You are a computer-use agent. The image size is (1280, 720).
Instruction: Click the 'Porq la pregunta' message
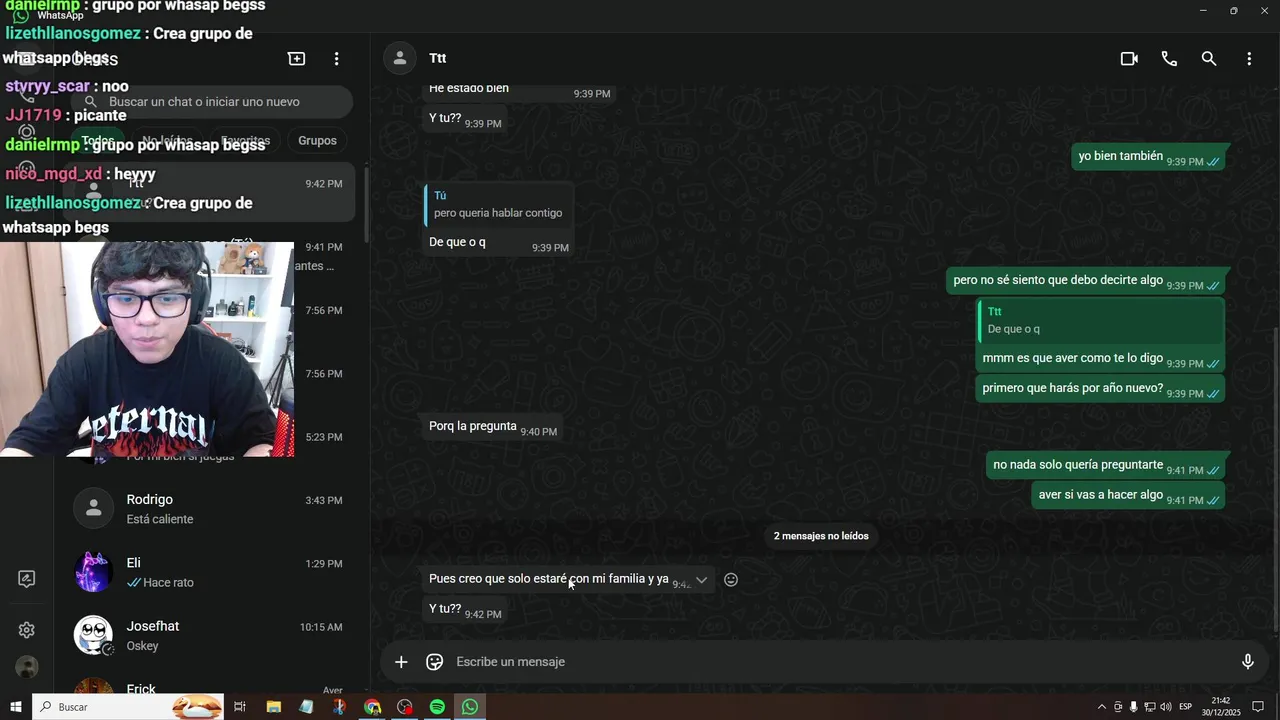(x=494, y=428)
